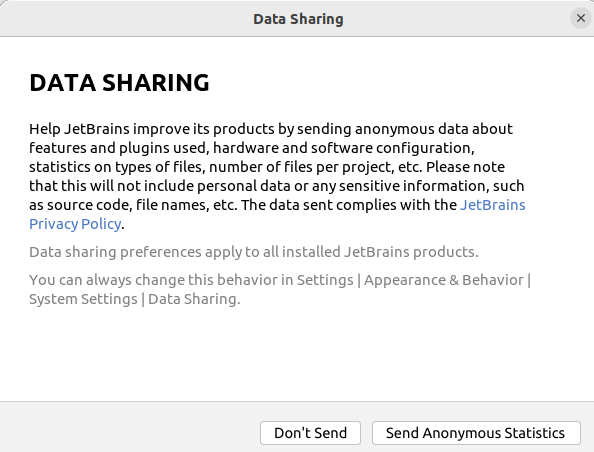Choose Send Anonymous Statistics
This screenshot has width=594, height=452.
click(476, 433)
